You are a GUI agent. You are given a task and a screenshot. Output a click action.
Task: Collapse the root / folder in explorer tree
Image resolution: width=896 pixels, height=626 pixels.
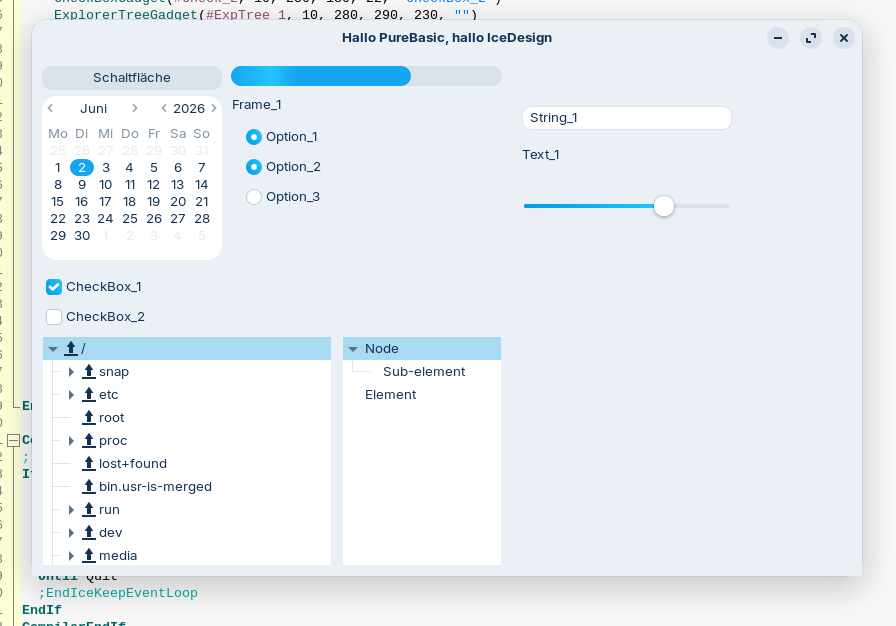pyautogui.click(x=53, y=348)
